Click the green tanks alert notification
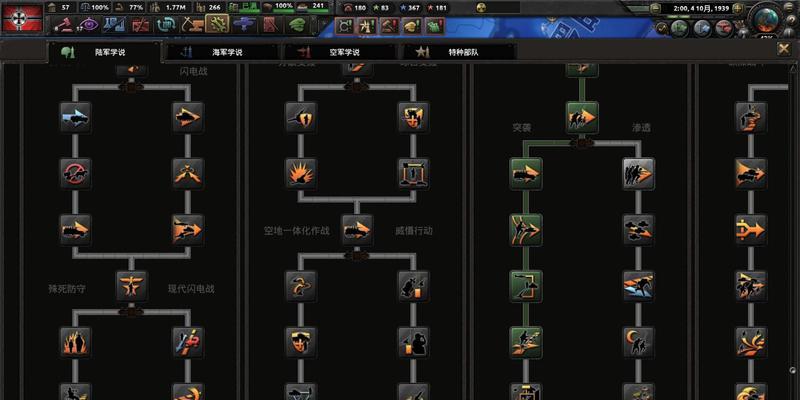Viewport: 800px width, 400px height. pyautogui.click(x=434, y=24)
